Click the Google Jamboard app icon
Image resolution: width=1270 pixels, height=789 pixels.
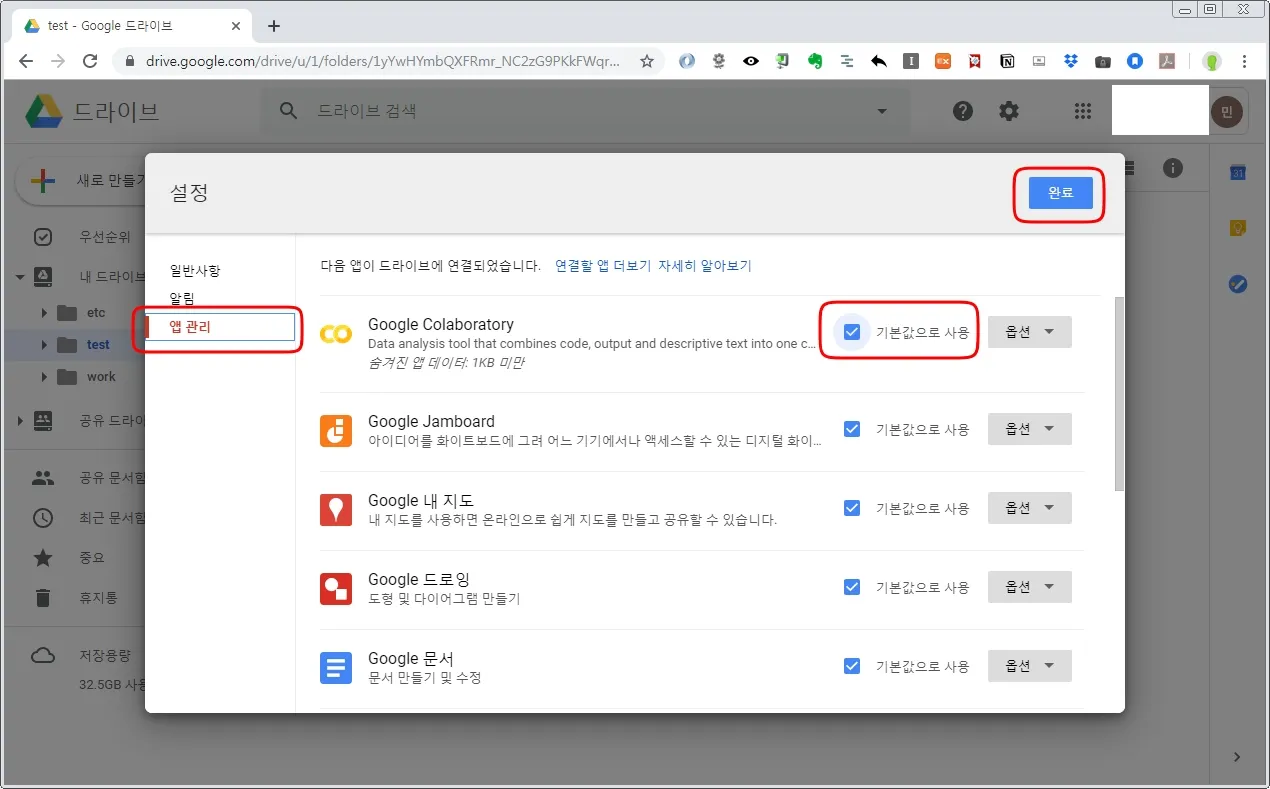tap(336, 430)
